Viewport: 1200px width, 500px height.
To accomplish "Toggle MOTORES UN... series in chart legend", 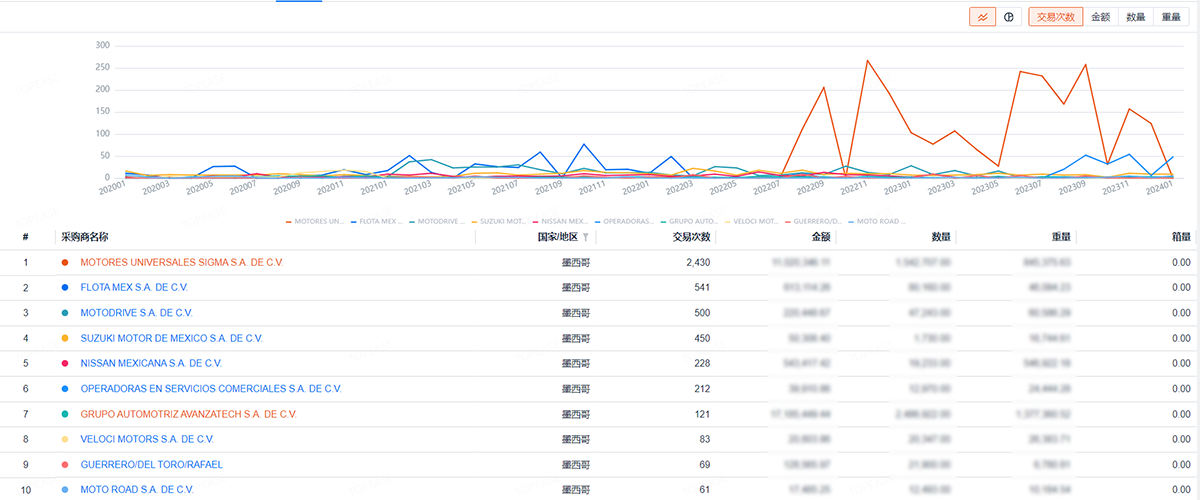I will click(x=318, y=221).
